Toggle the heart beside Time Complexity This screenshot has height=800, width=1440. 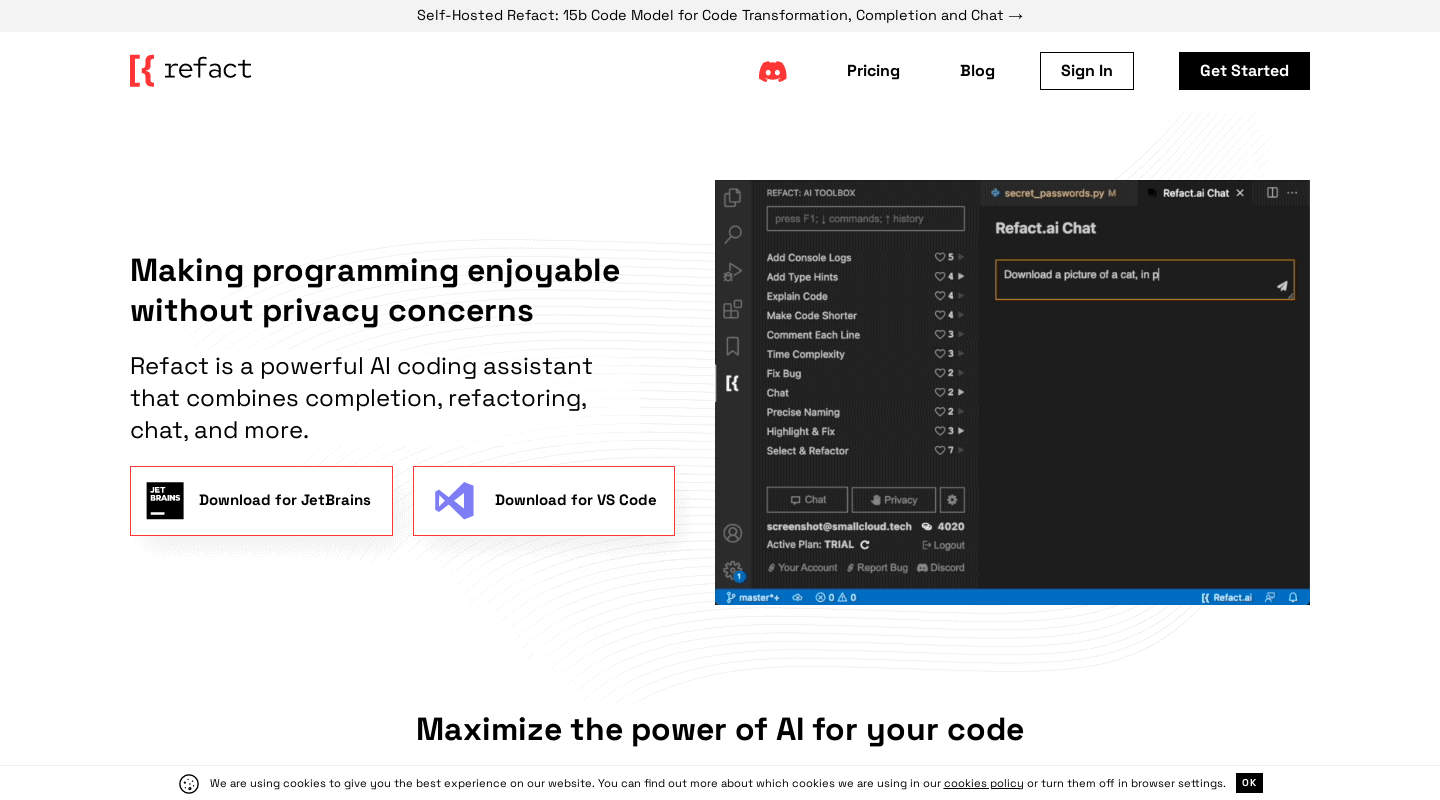[x=940, y=354]
